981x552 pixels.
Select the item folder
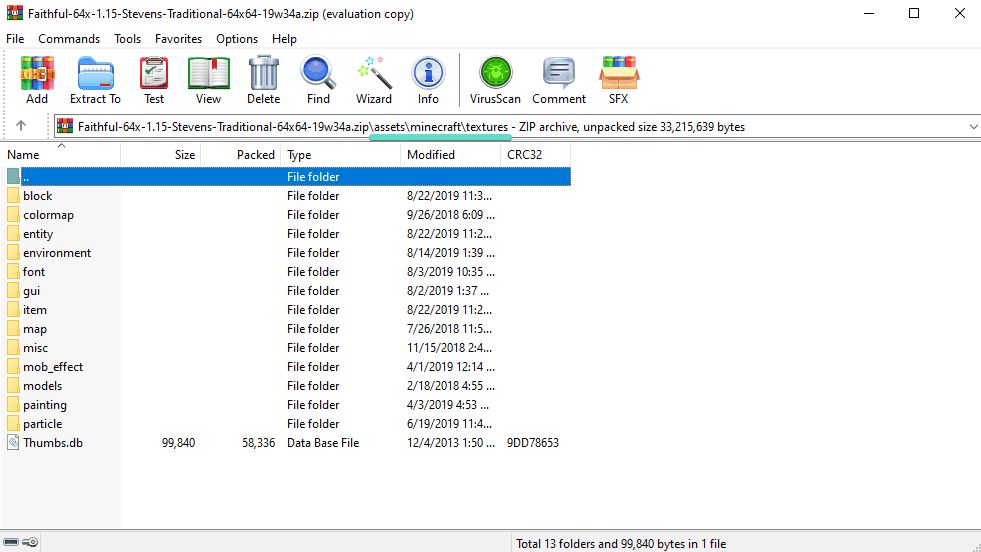tap(34, 310)
